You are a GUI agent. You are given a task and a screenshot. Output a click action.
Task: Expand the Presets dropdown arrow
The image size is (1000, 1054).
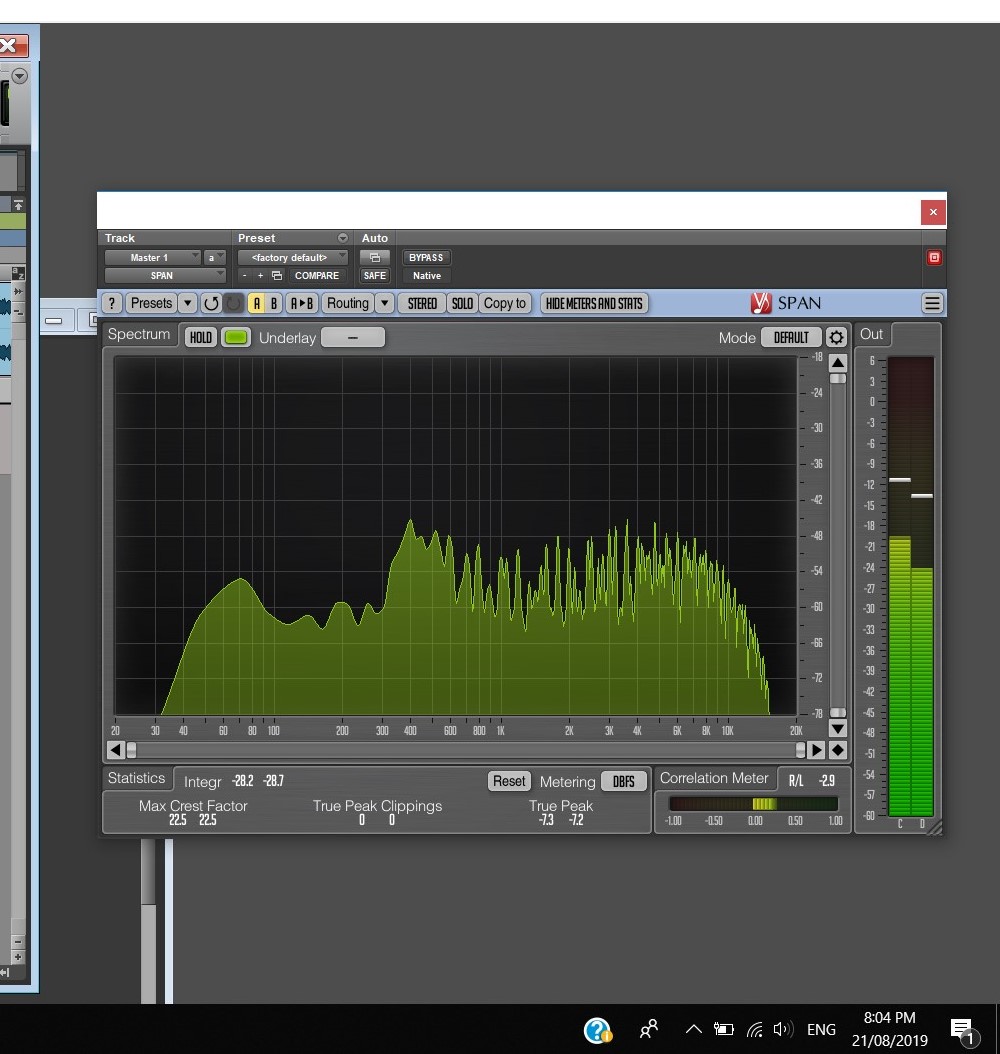(187, 303)
